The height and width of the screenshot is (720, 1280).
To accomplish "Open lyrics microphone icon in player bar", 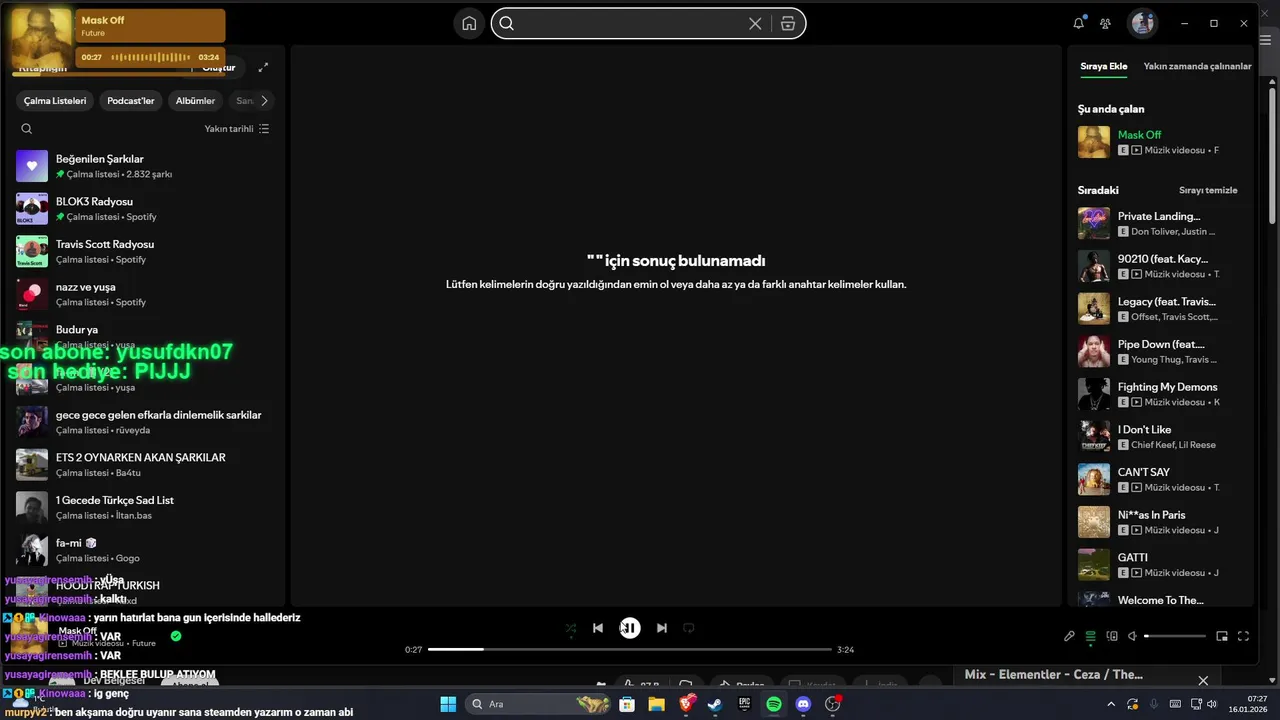I will [x=1069, y=636].
